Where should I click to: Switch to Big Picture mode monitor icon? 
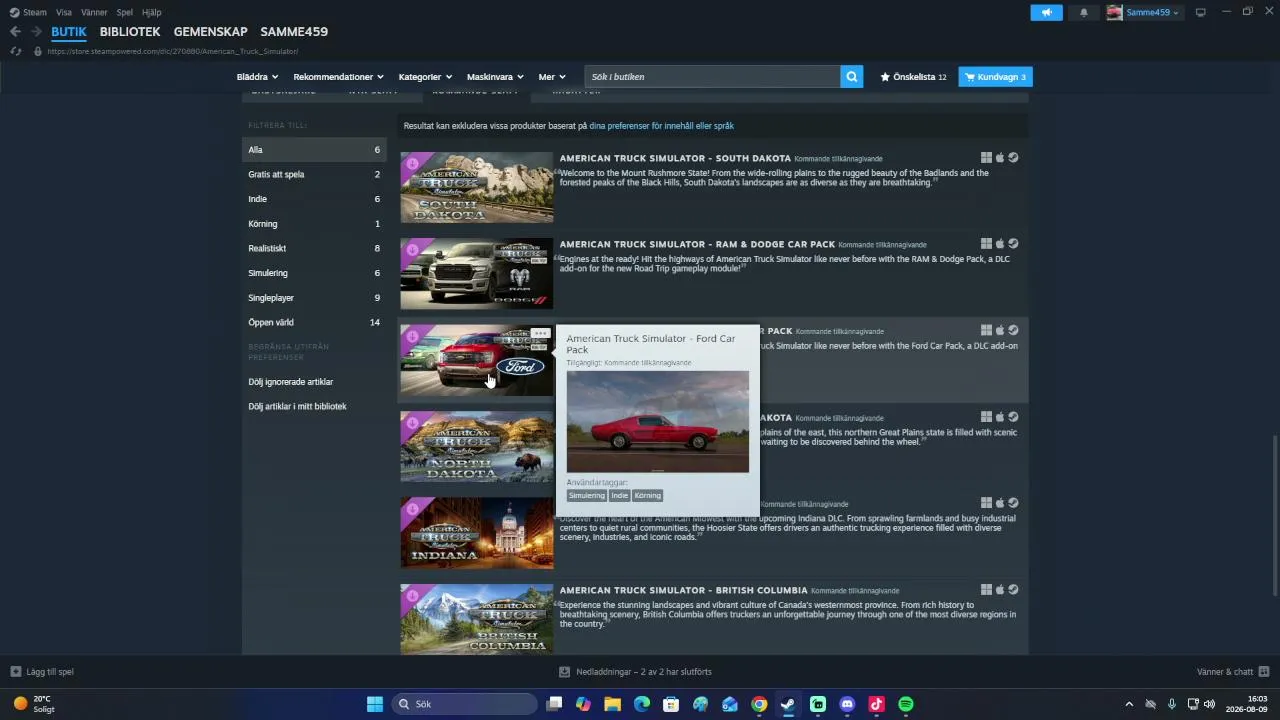click(x=1201, y=12)
